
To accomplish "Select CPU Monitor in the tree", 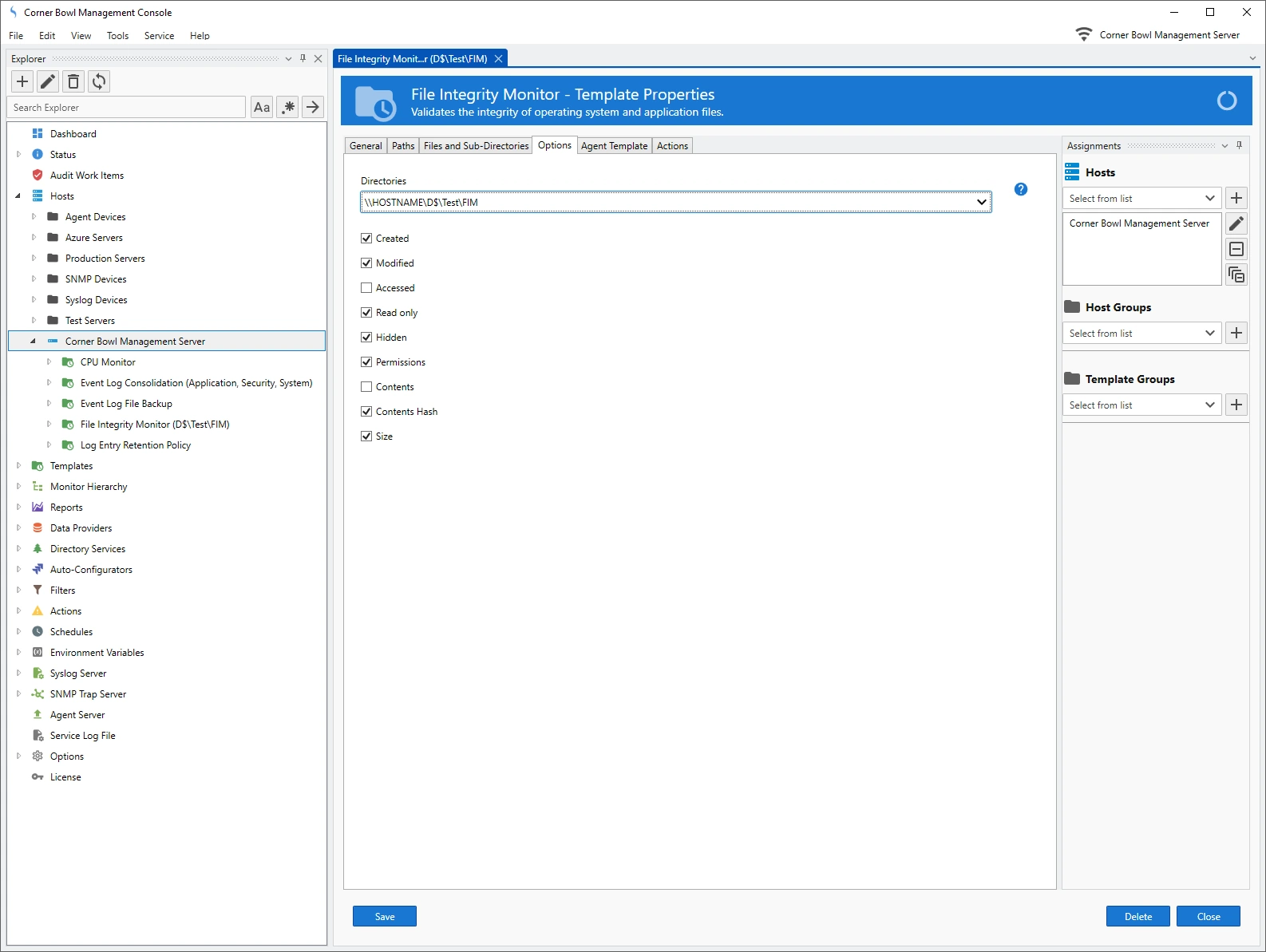I will tap(108, 362).
